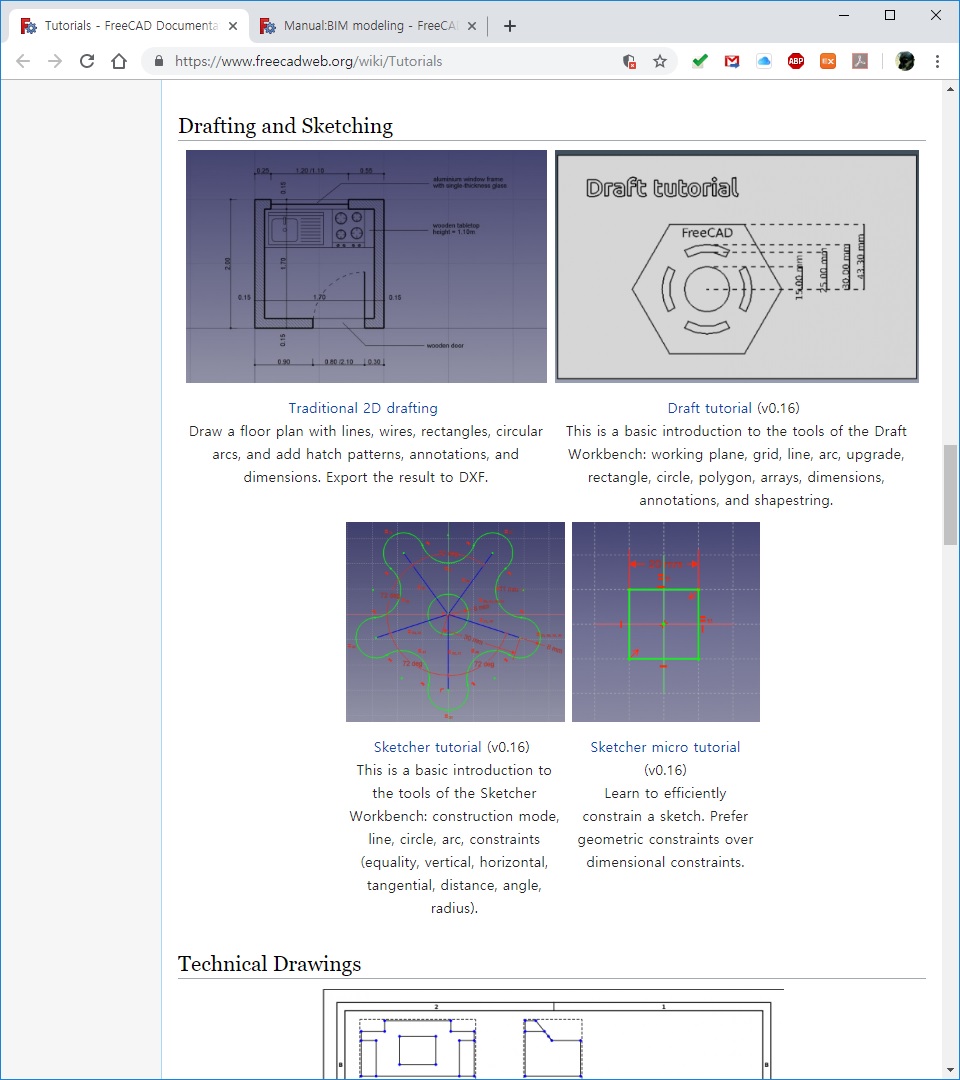Open the Adblock Plus extension
Screen dimensions: 960x1080
795,61
